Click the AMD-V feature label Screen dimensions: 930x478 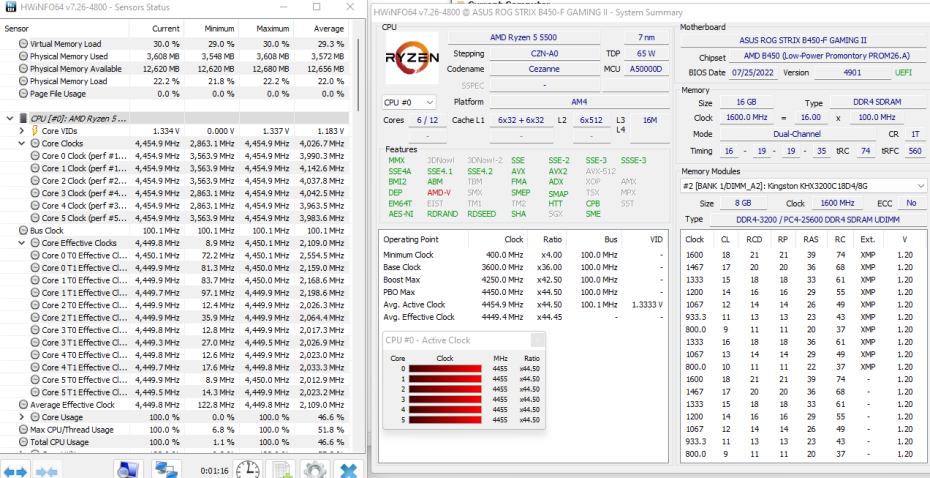(x=439, y=193)
